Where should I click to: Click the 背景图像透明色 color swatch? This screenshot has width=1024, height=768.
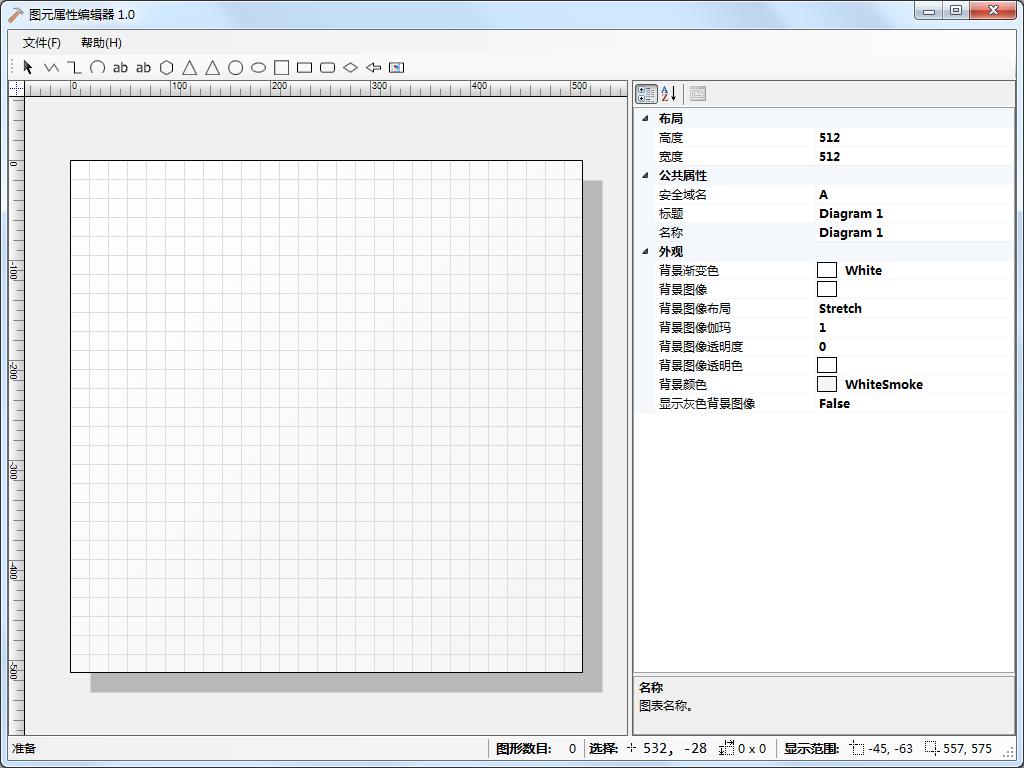click(x=827, y=365)
